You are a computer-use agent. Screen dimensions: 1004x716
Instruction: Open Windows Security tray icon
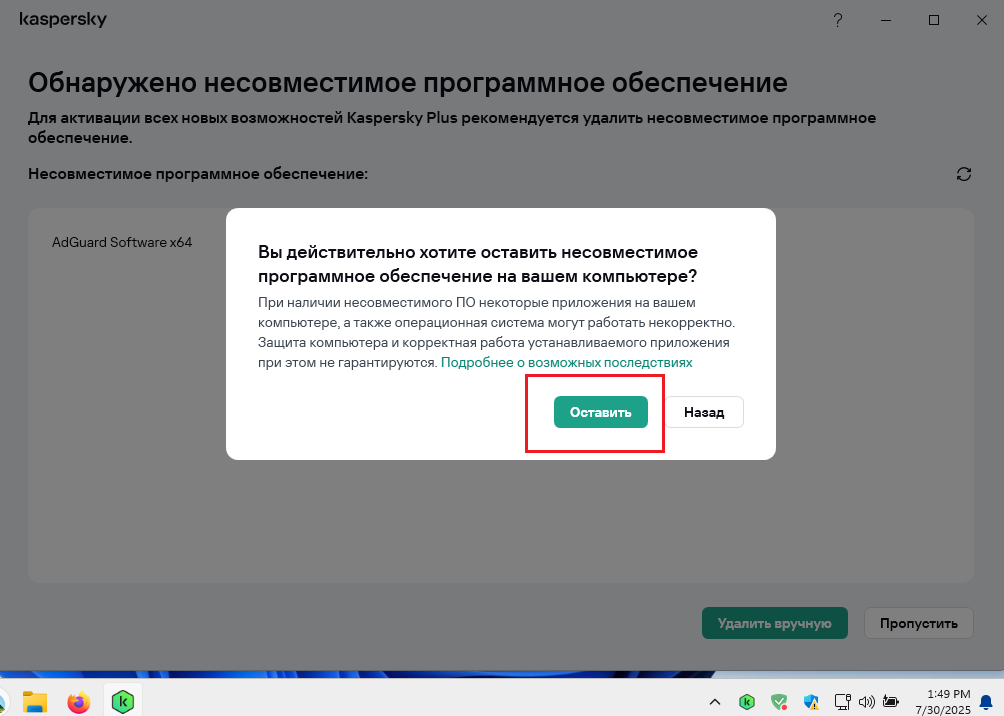point(811,702)
